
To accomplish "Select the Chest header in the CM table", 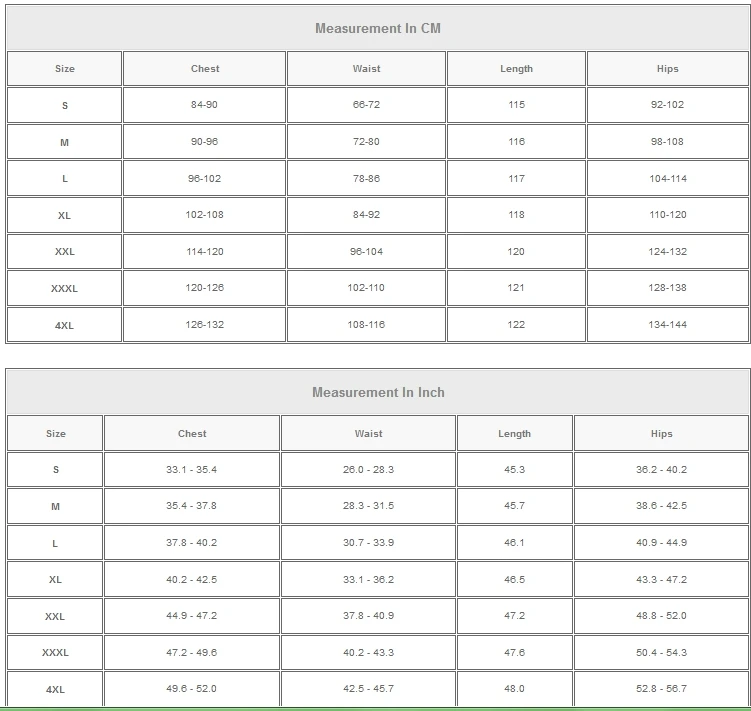I will (x=205, y=69).
